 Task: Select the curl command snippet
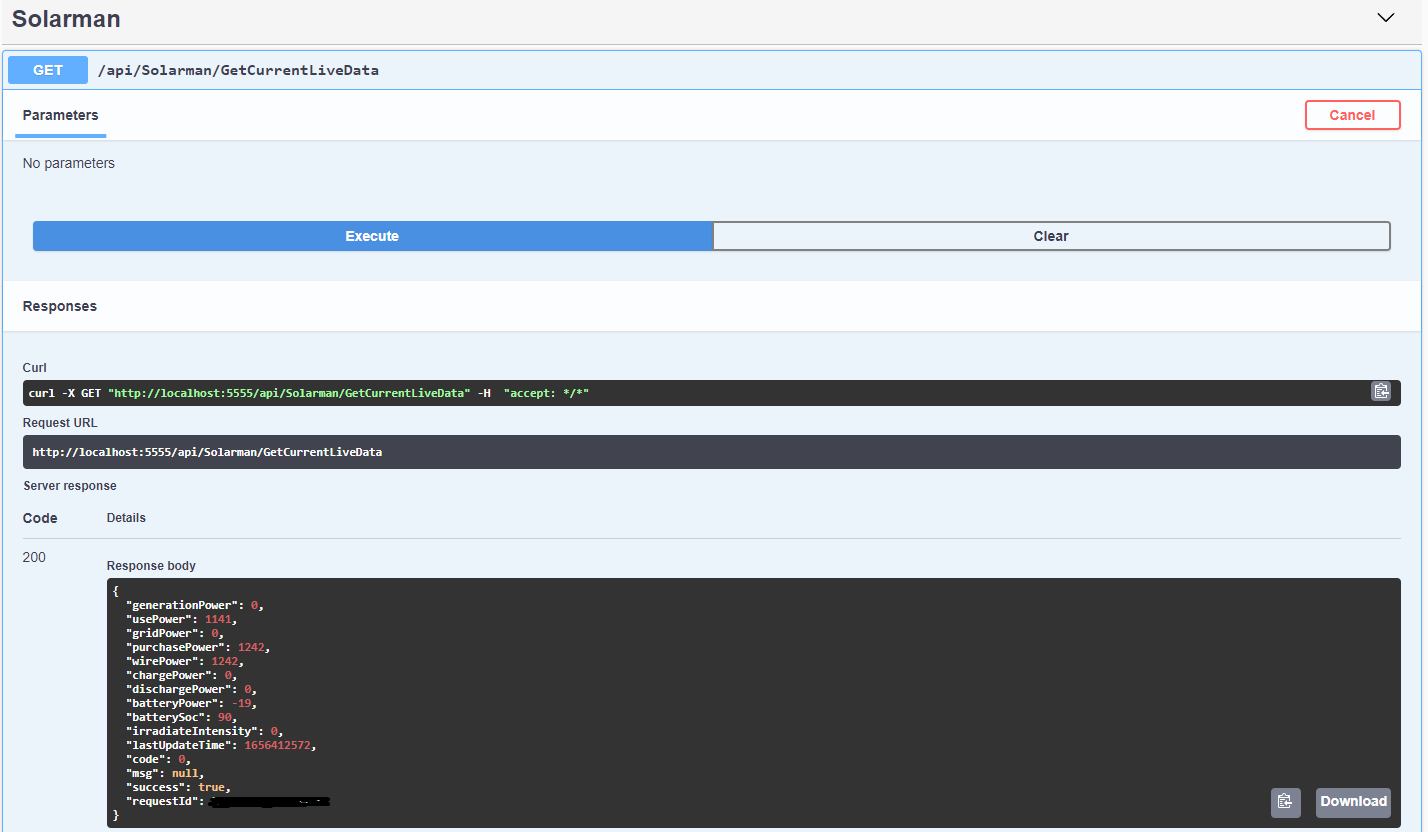pos(311,392)
